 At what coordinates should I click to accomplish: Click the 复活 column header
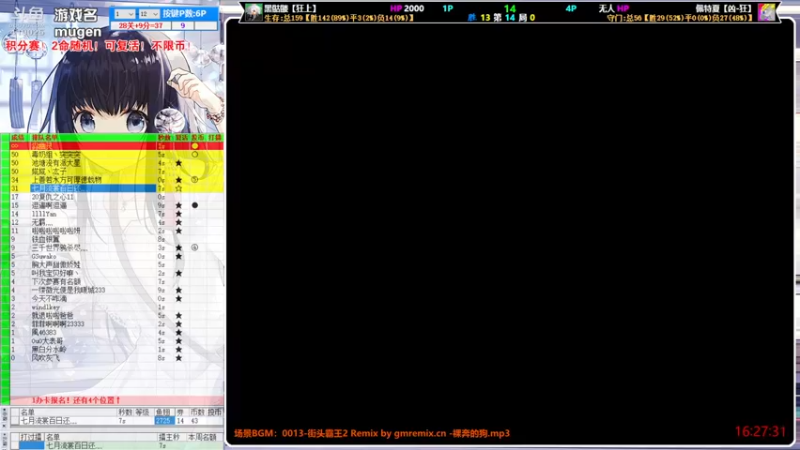[181, 138]
